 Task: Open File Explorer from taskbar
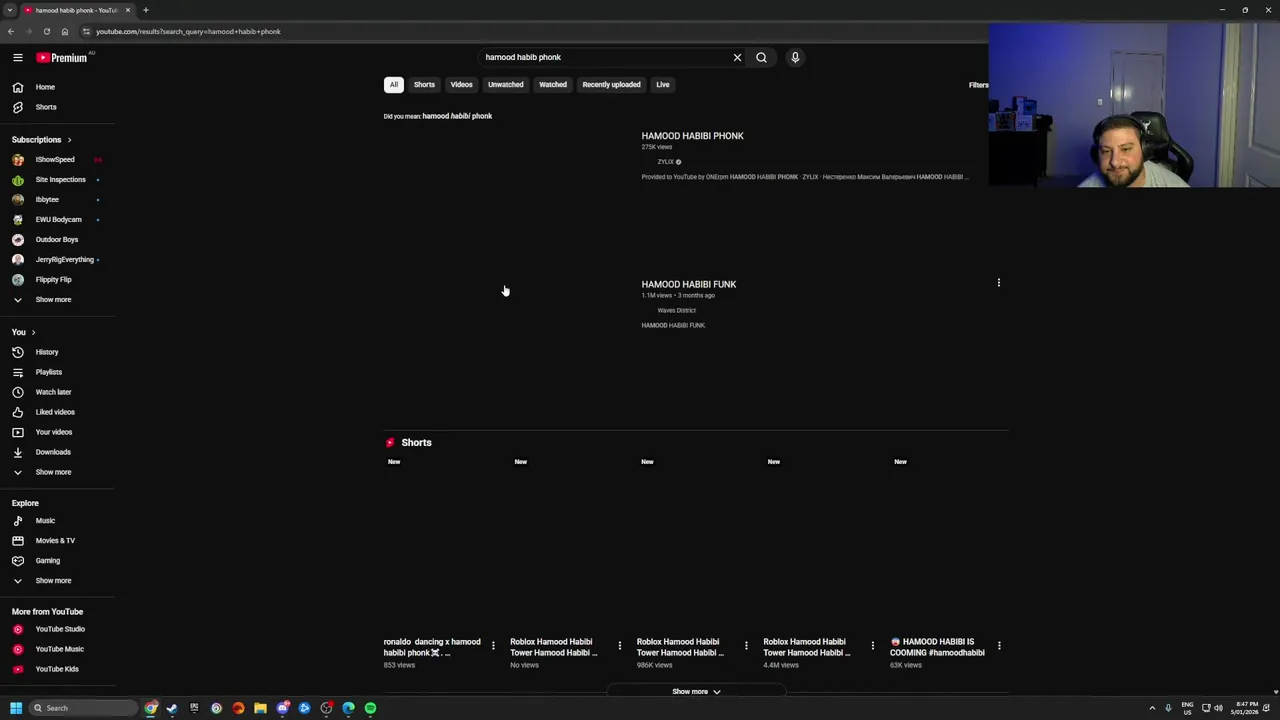click(x=260, y=708)
